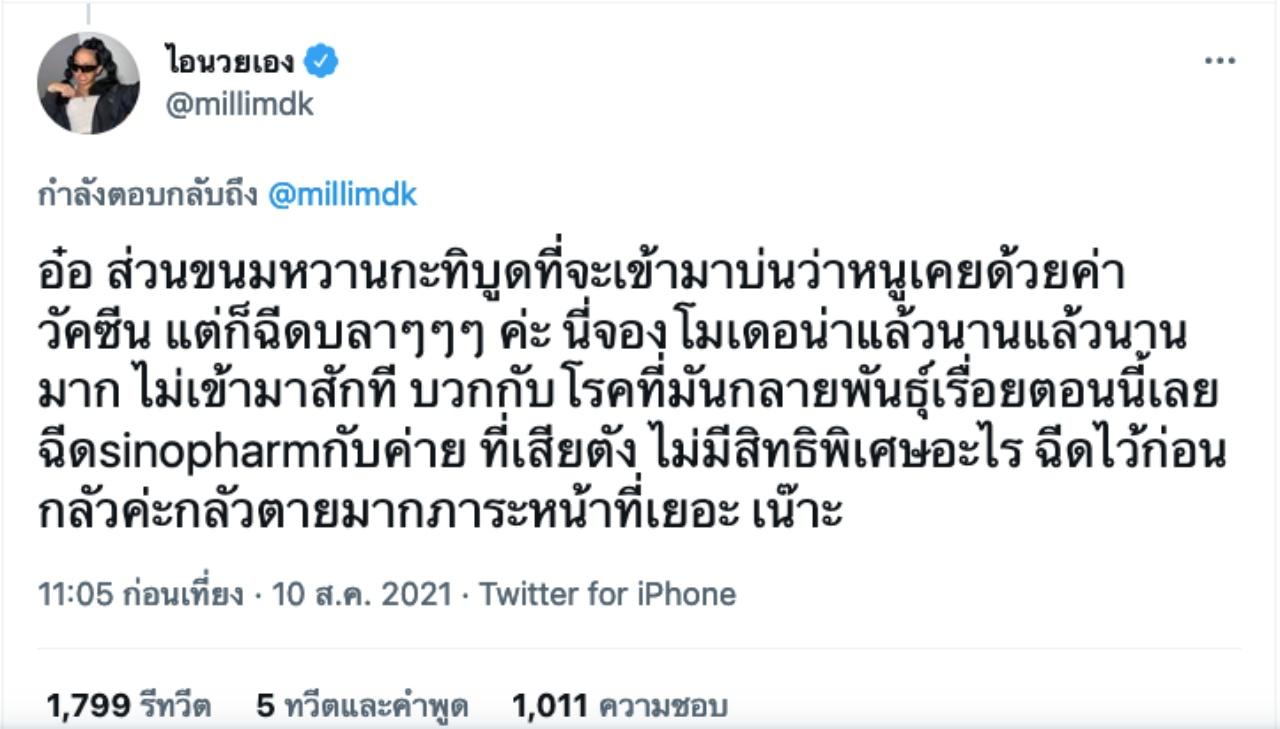Click the blue verified badge
Screen dimensions: 1280x729
321,62
